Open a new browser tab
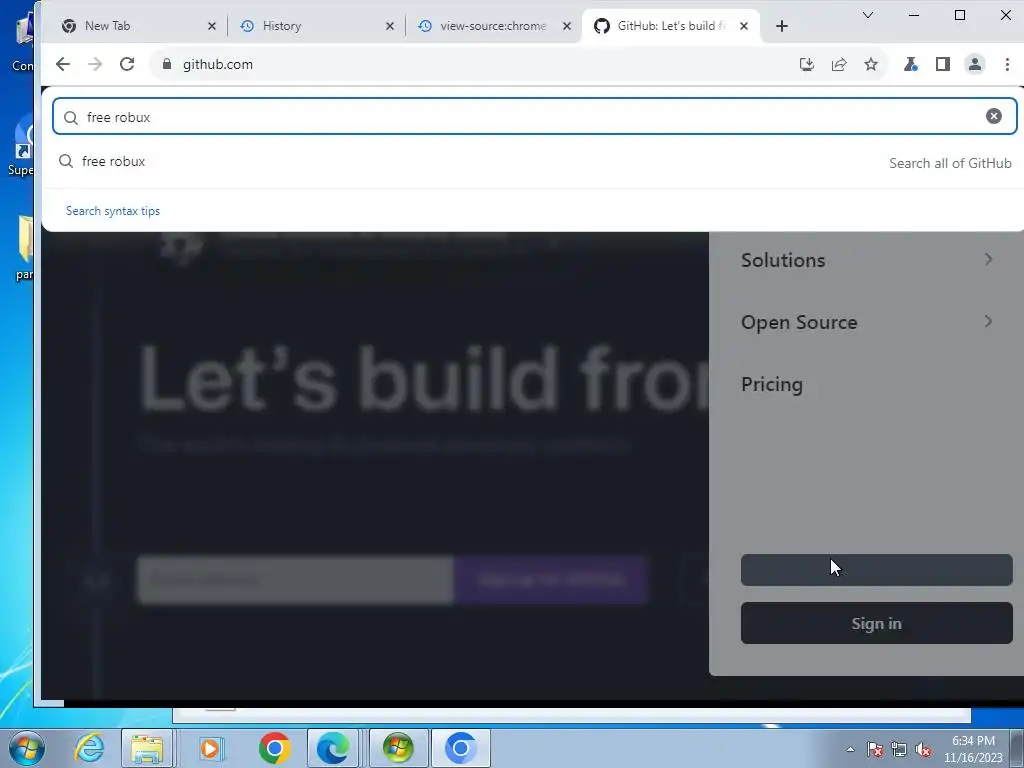This screenshot has height=768, width=1024. [782, 26]
